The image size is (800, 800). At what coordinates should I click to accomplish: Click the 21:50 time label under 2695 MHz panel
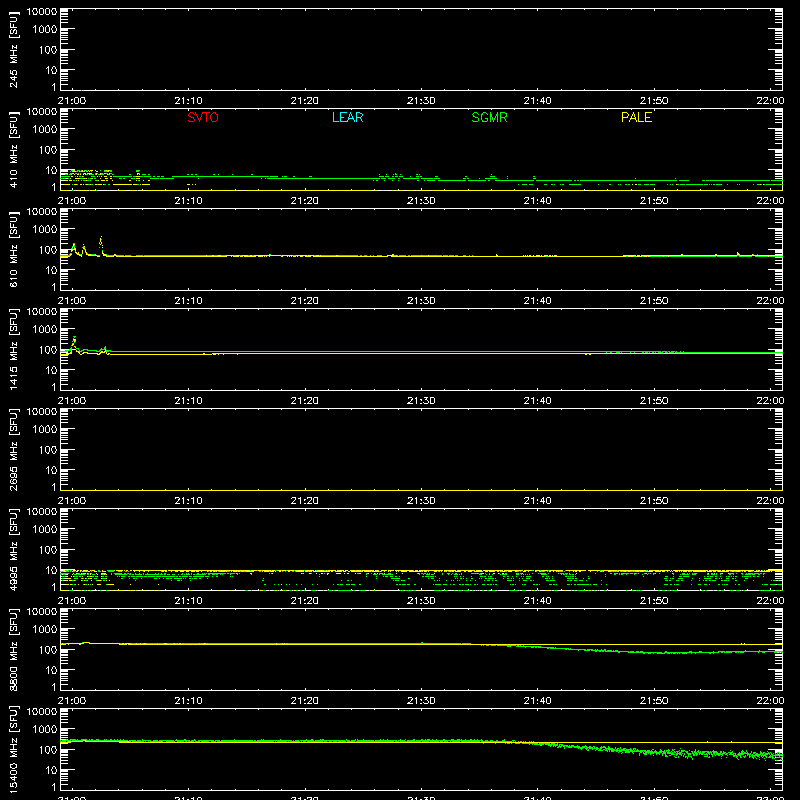(654, 501)
